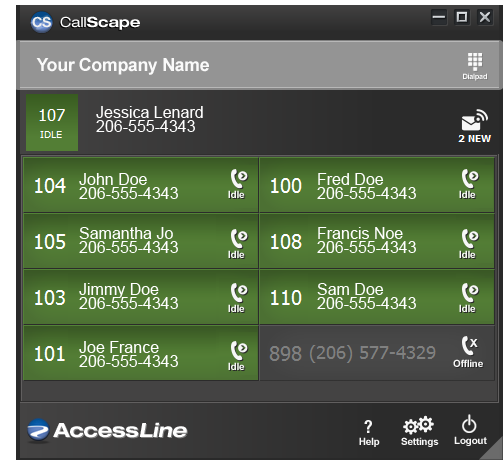Log out with the power icon
The image size is (504, 460).
pos(470,430)
